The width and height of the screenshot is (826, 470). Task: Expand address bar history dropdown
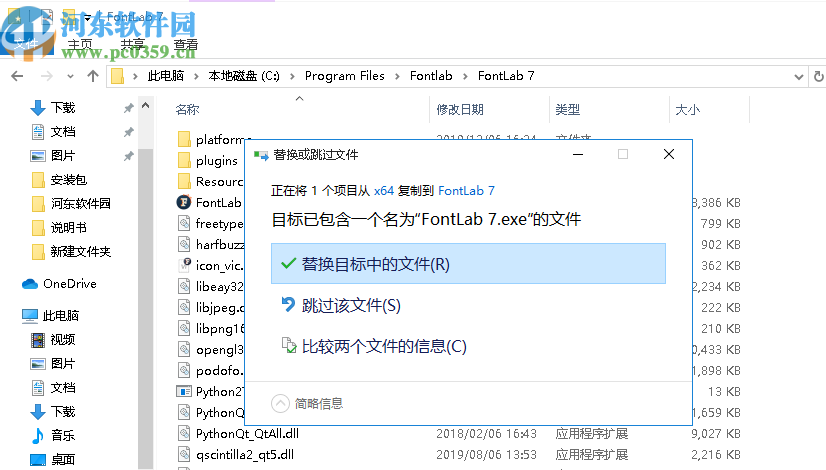[799, 77]
